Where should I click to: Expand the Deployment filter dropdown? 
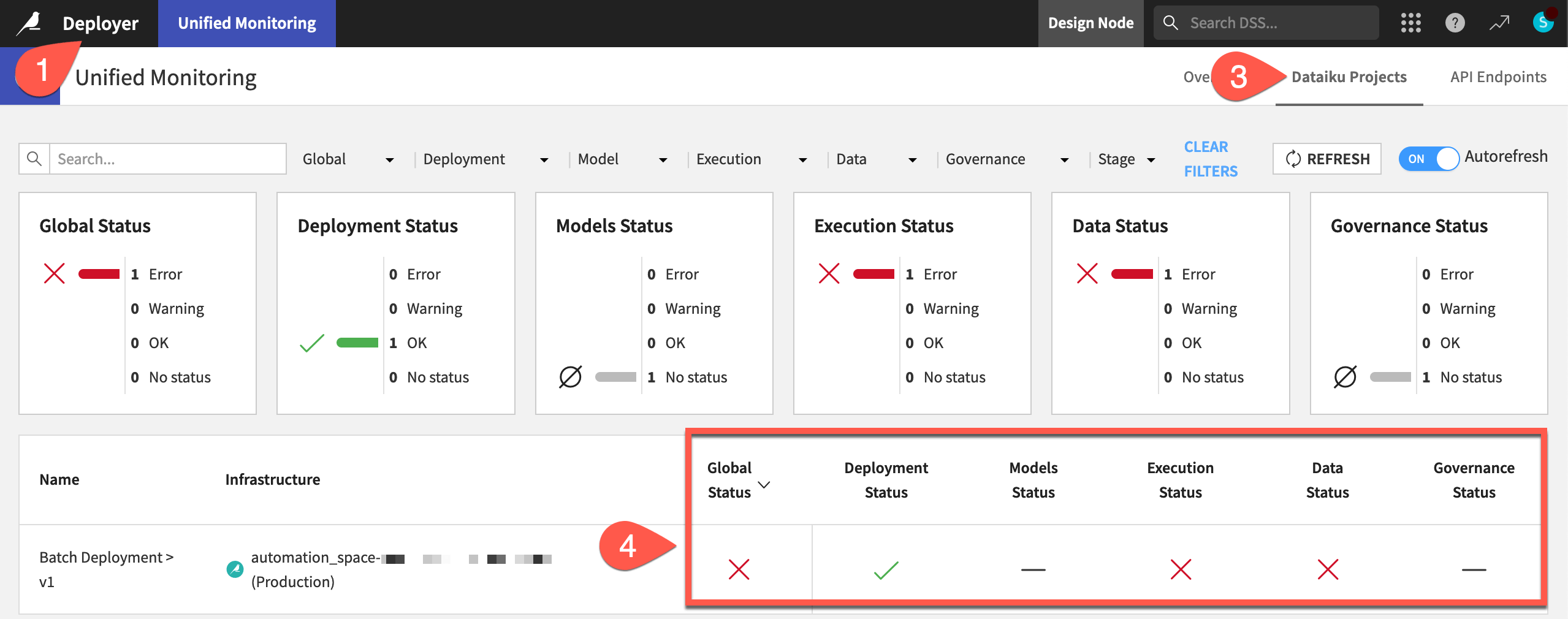485,159
